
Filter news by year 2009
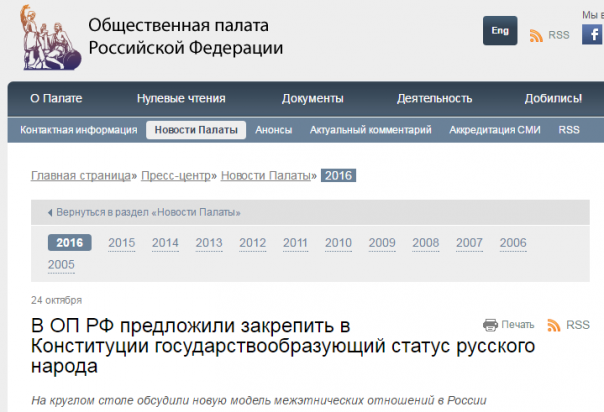pos(382,243)
